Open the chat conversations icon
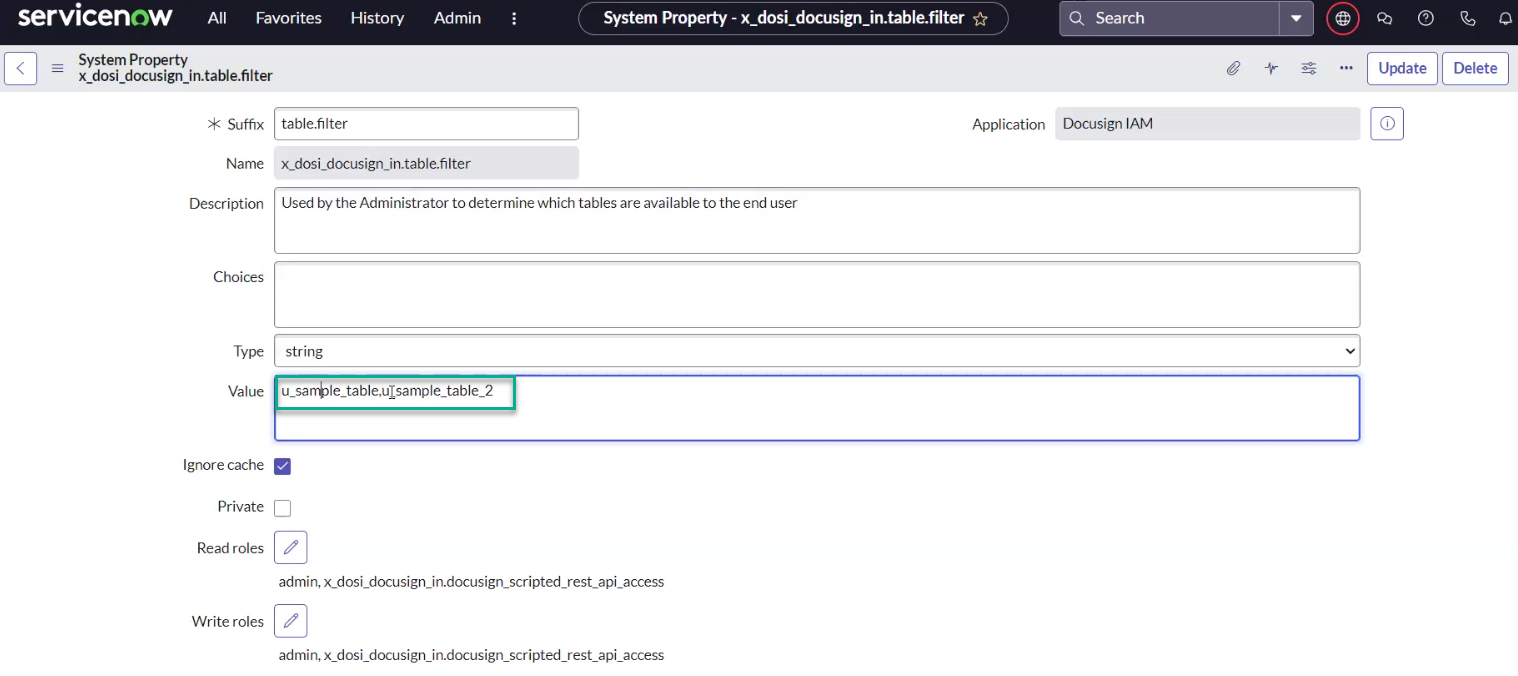Viewport: 1518px width, 676px height. click(x=1385, y=18)
